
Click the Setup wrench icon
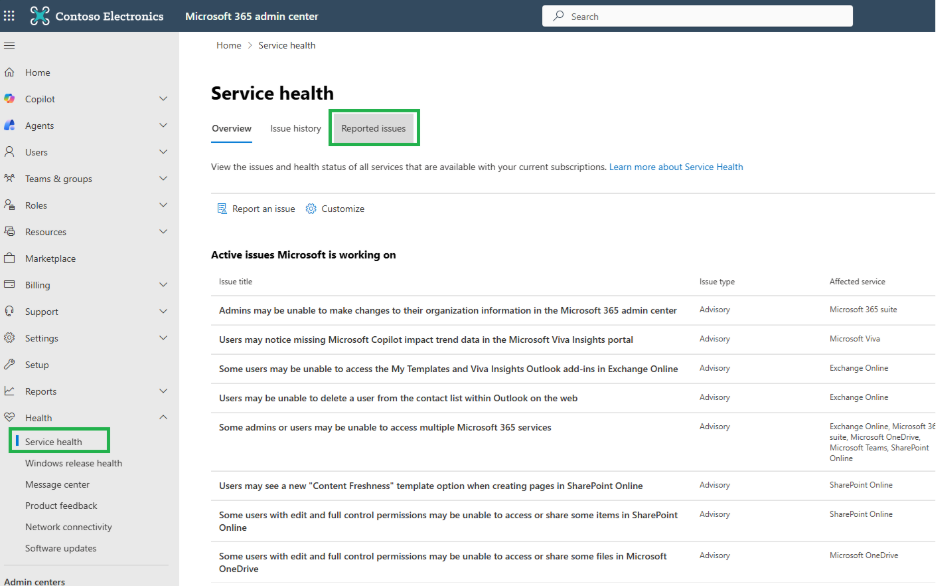click(10, 364)
